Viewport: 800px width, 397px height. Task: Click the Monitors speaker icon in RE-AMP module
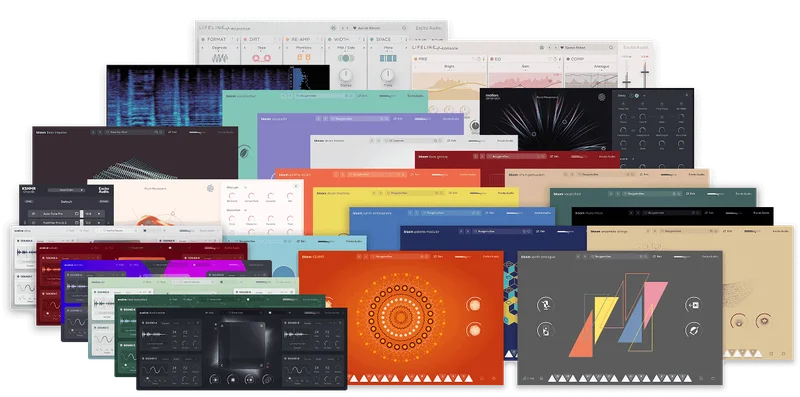[304, 58]
